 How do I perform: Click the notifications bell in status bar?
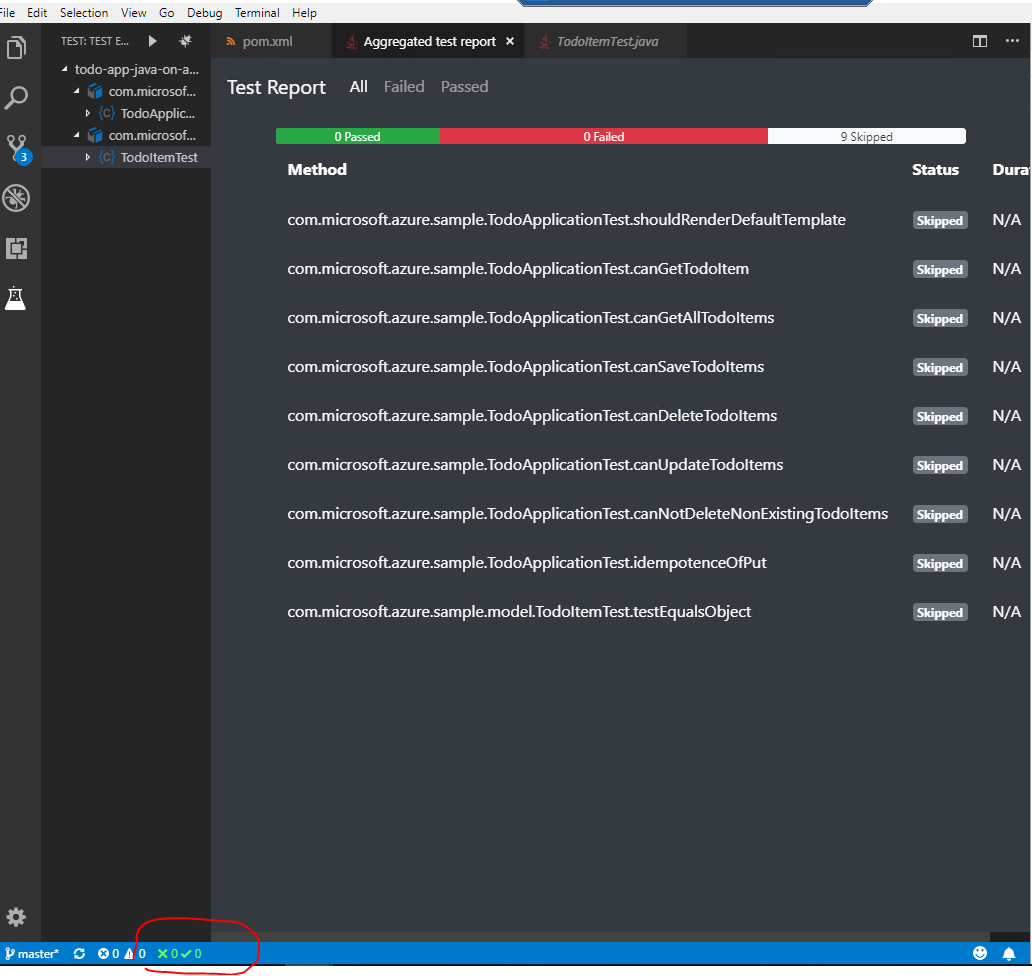click(1009, 953)
